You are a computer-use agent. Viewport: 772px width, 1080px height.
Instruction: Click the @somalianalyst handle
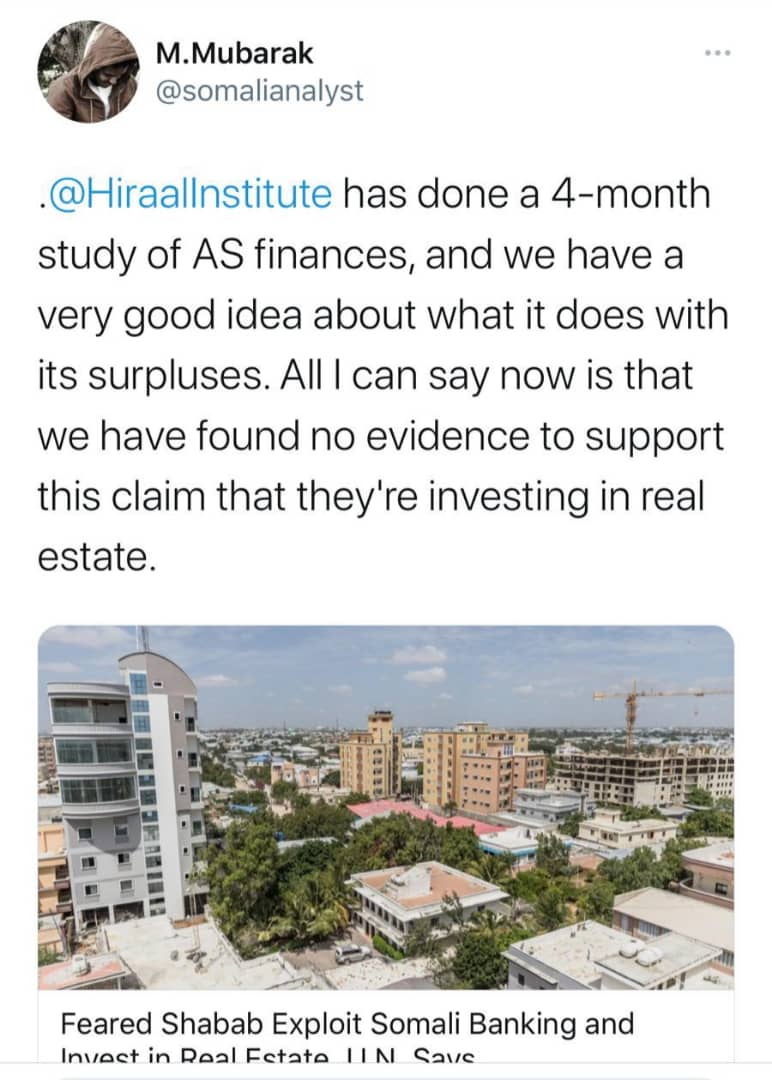(260, 92)
